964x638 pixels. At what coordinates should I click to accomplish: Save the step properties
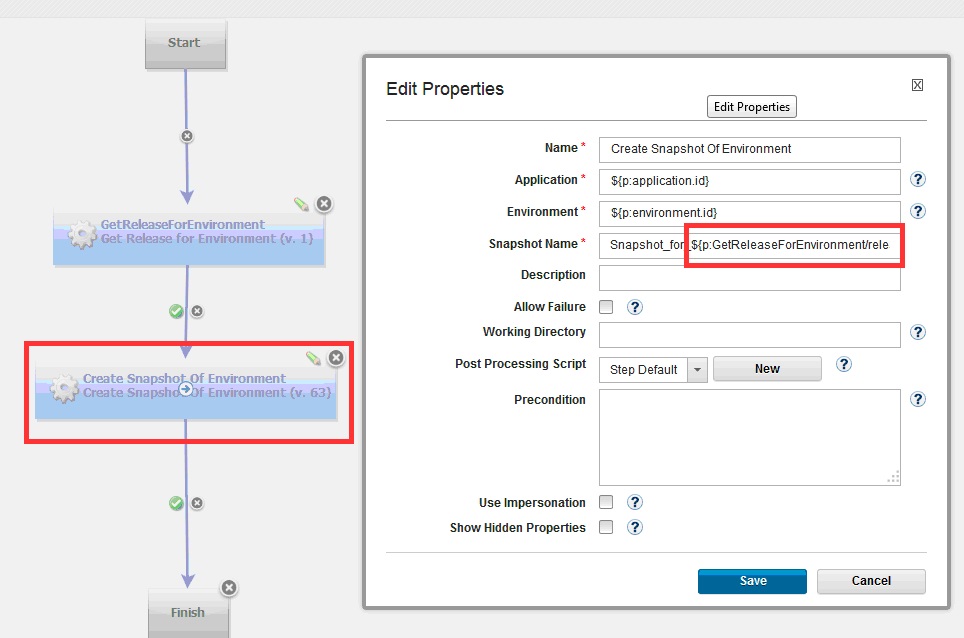(752, 581)
